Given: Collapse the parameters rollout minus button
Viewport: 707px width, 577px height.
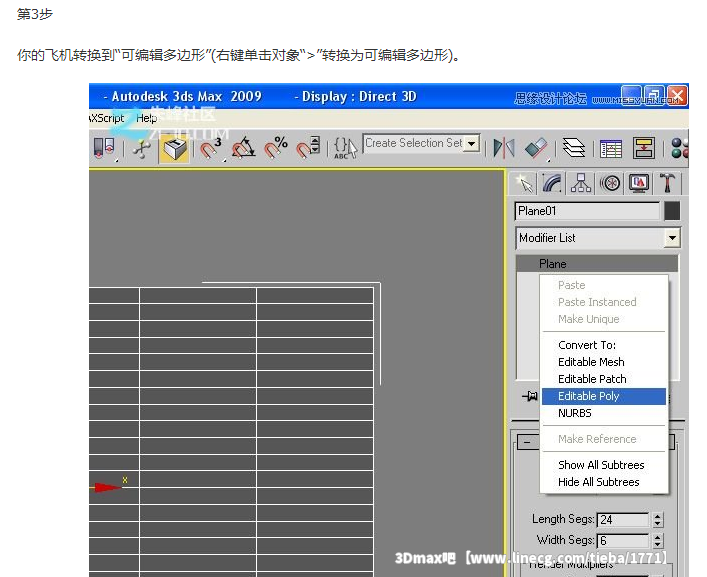Looking at the screenshot, I should (528, 442).
